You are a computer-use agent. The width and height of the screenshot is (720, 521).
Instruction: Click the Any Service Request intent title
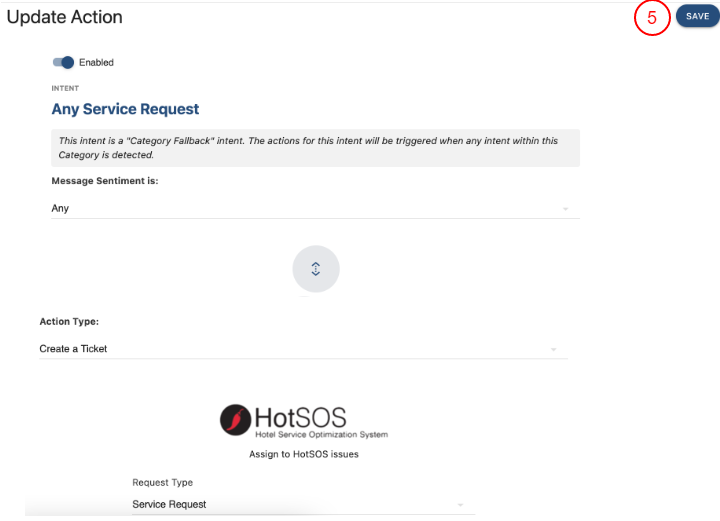[125, 109]
